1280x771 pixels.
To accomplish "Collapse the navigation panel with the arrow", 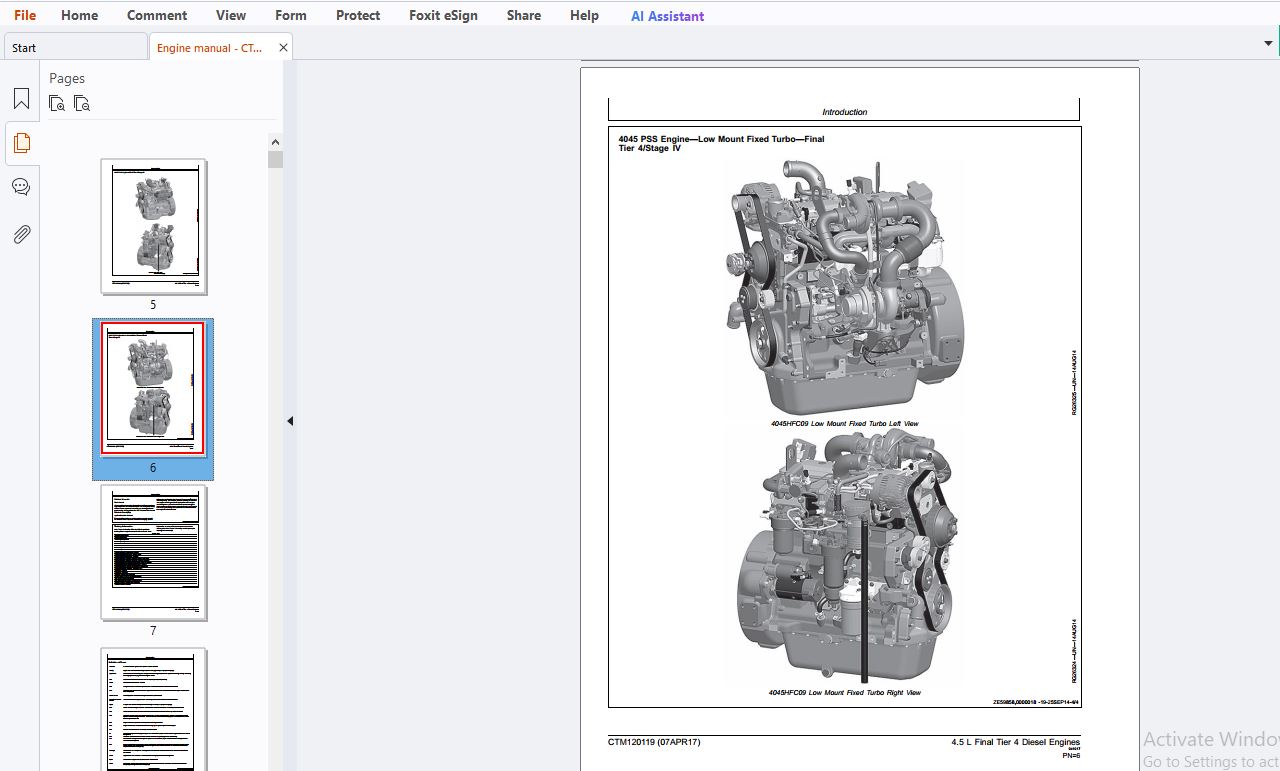I will 290,421.
